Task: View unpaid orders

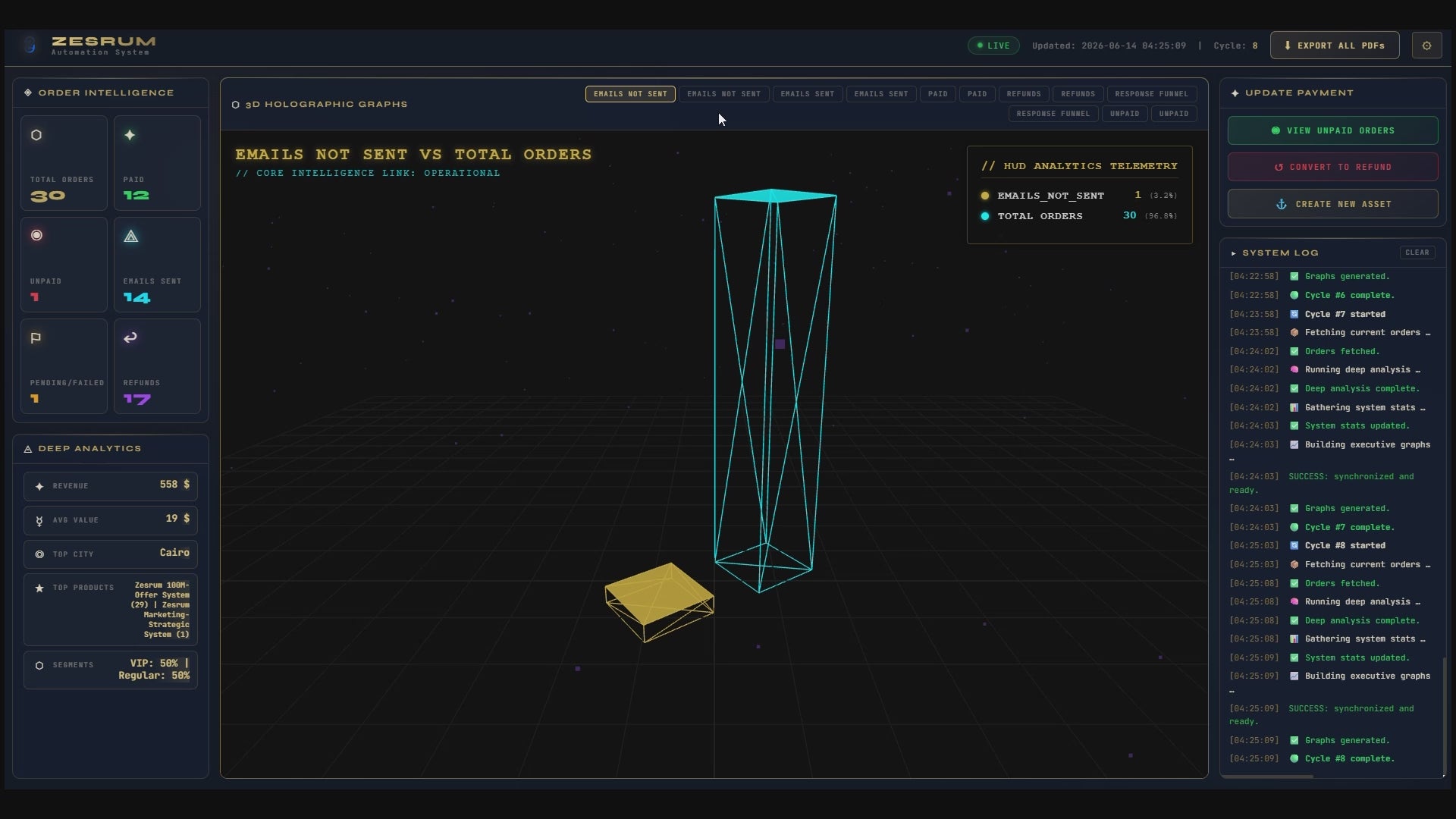Action: point(1332,130)
